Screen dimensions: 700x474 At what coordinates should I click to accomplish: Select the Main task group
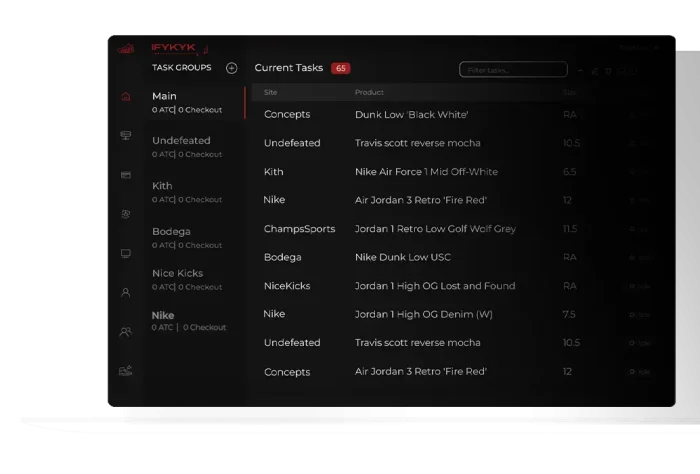190,102
